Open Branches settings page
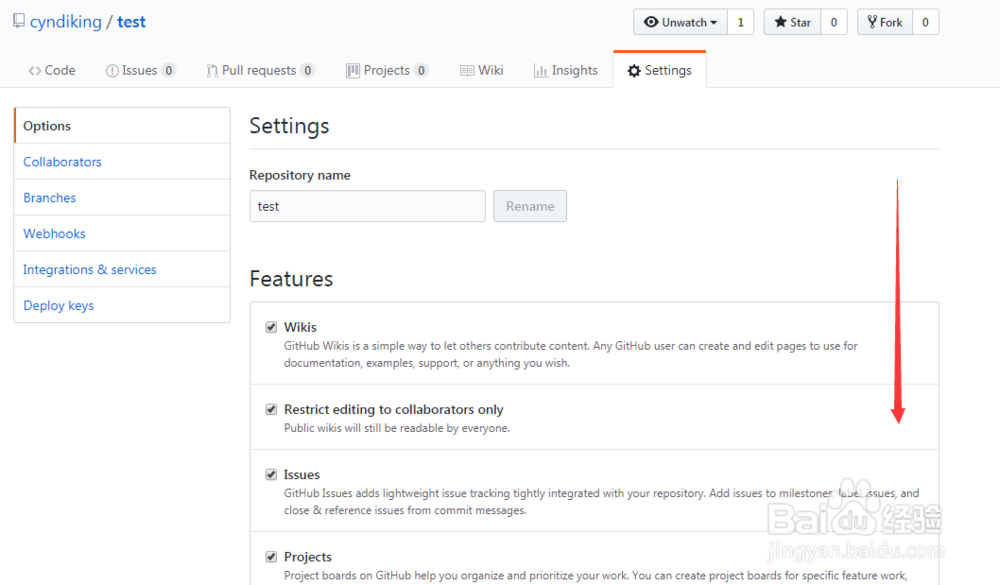 pos(122,198)
